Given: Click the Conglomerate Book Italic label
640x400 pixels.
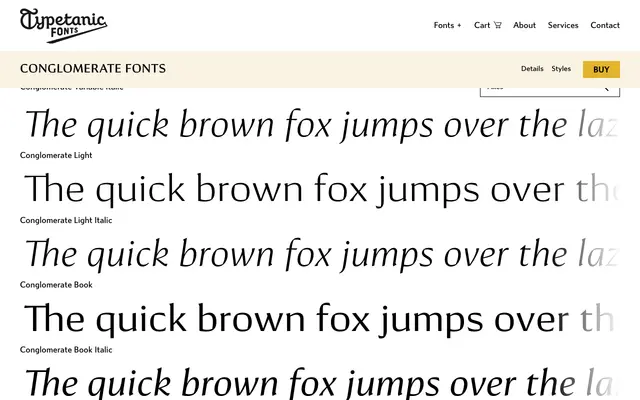Looking at the screenshot, I should coord(66,349).
